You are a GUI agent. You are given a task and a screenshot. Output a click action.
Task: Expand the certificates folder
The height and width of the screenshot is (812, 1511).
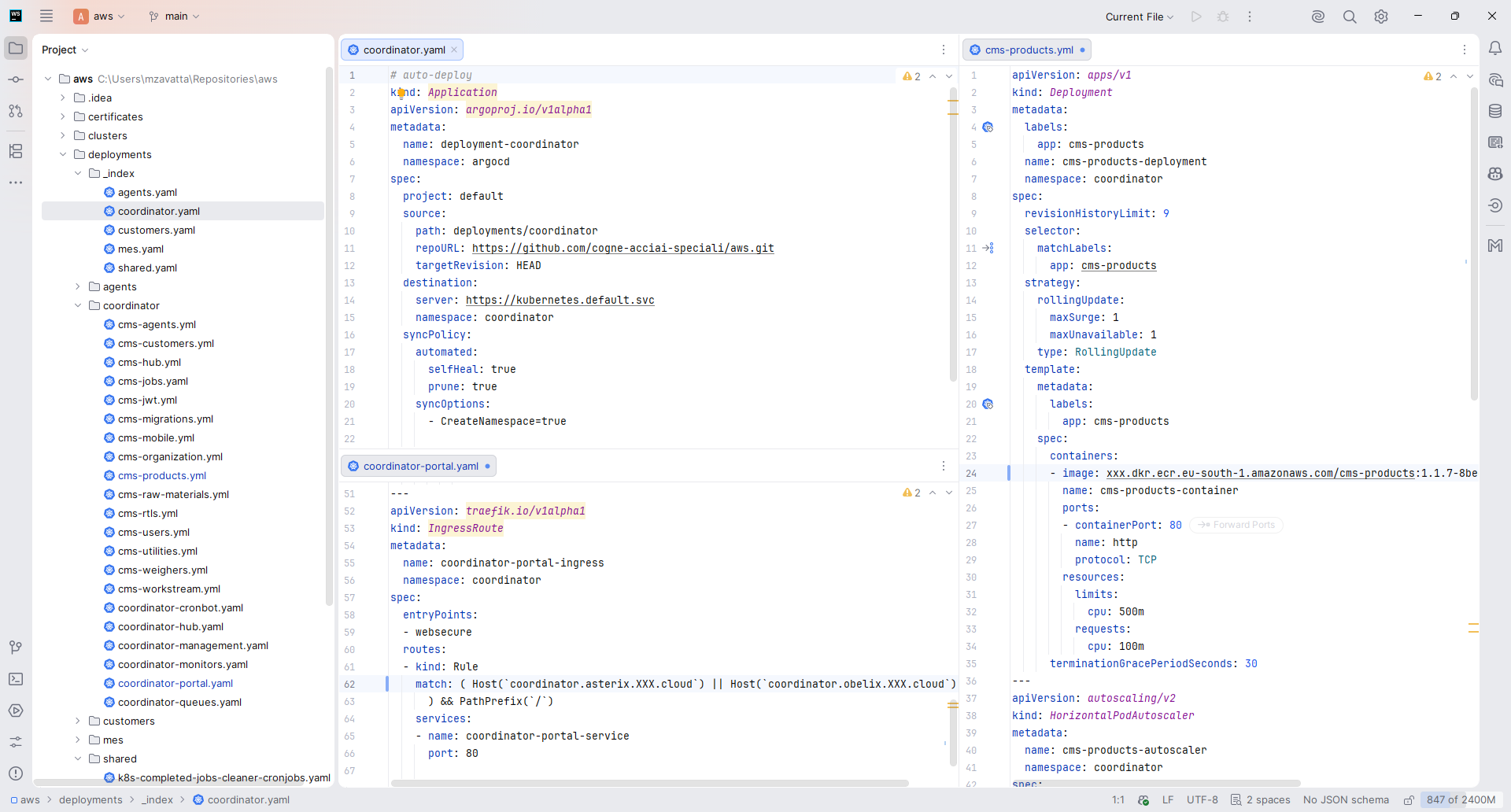point(63,116)
